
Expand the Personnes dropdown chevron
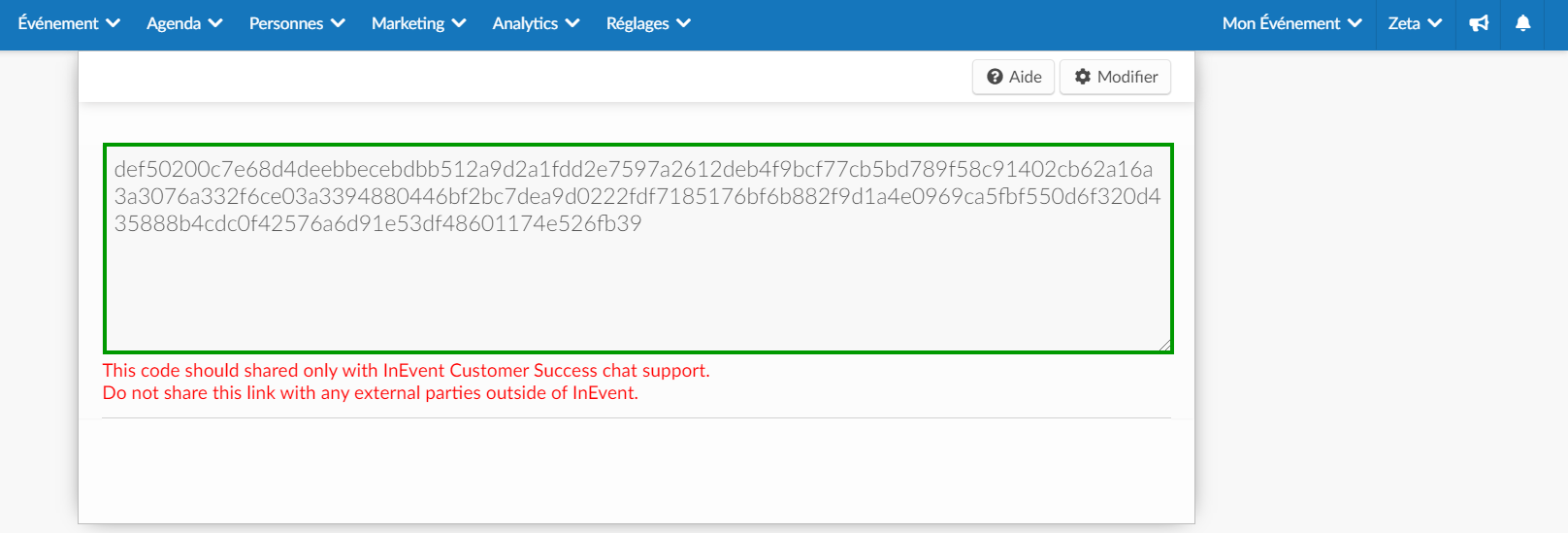(x=338, y=23)
